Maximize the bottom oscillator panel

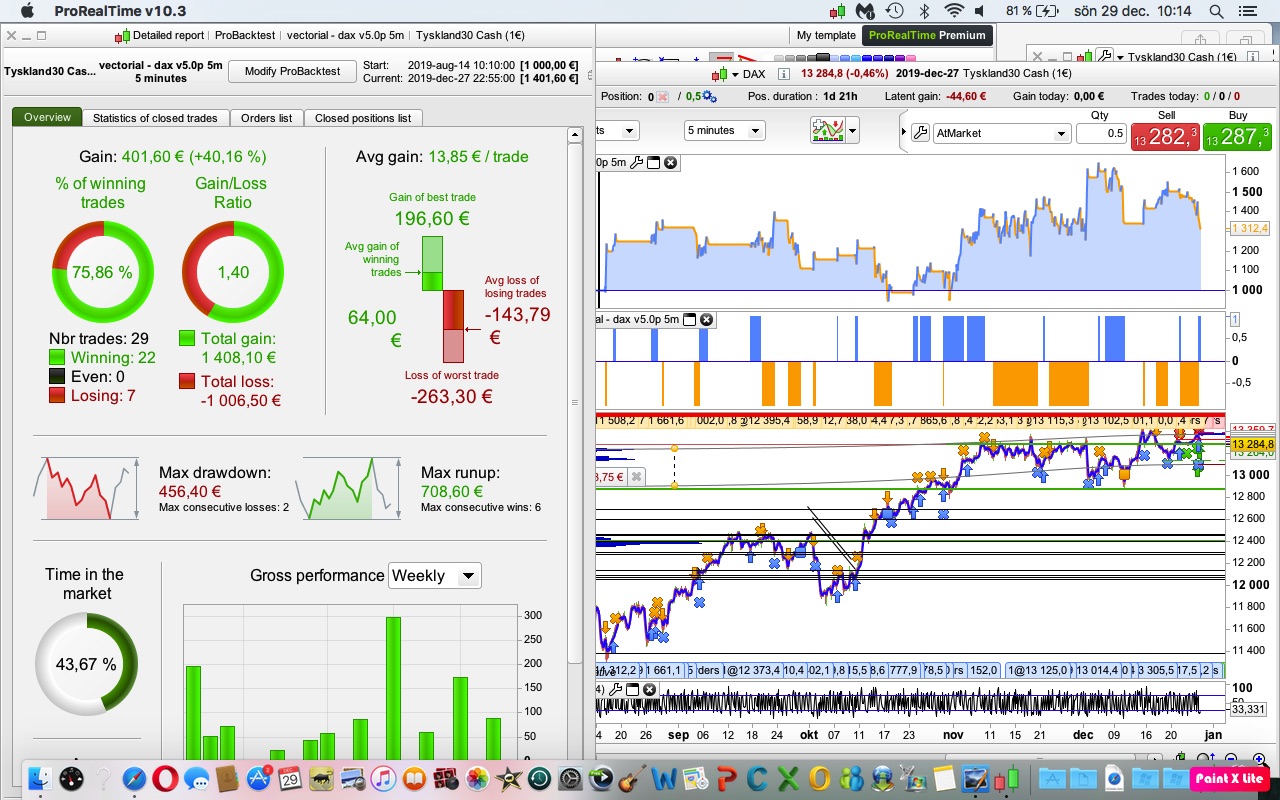634,689
